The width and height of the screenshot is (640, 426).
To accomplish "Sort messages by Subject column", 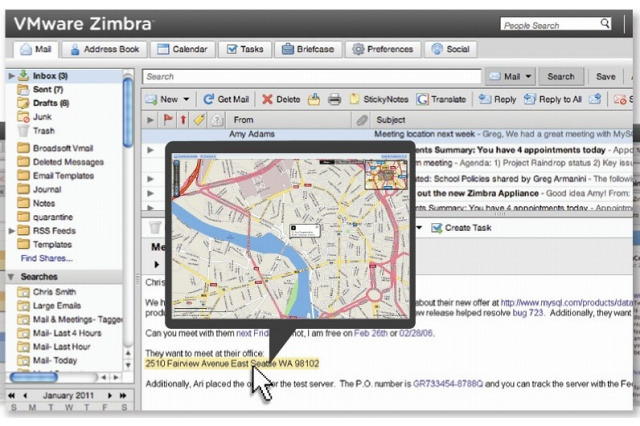I will click(x=391, y=120).
